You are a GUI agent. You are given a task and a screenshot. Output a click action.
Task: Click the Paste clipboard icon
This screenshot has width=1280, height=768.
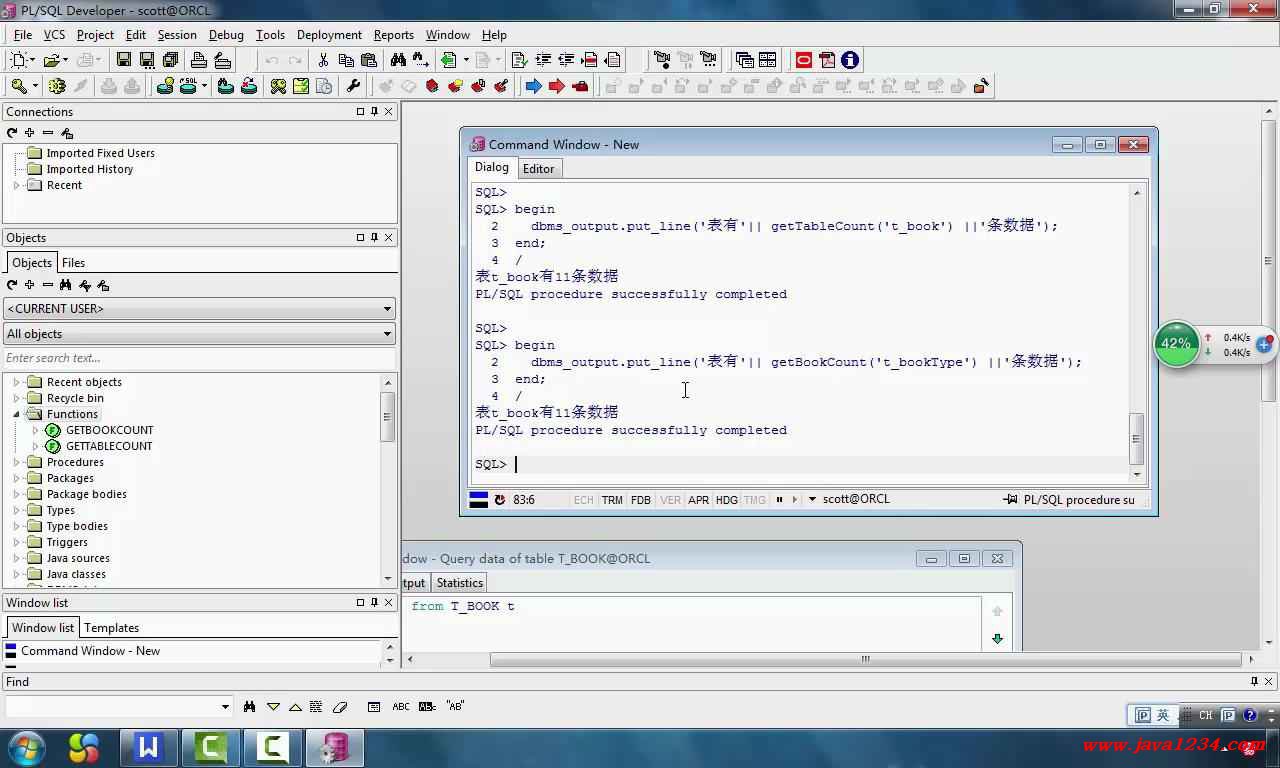coord(369,60)
